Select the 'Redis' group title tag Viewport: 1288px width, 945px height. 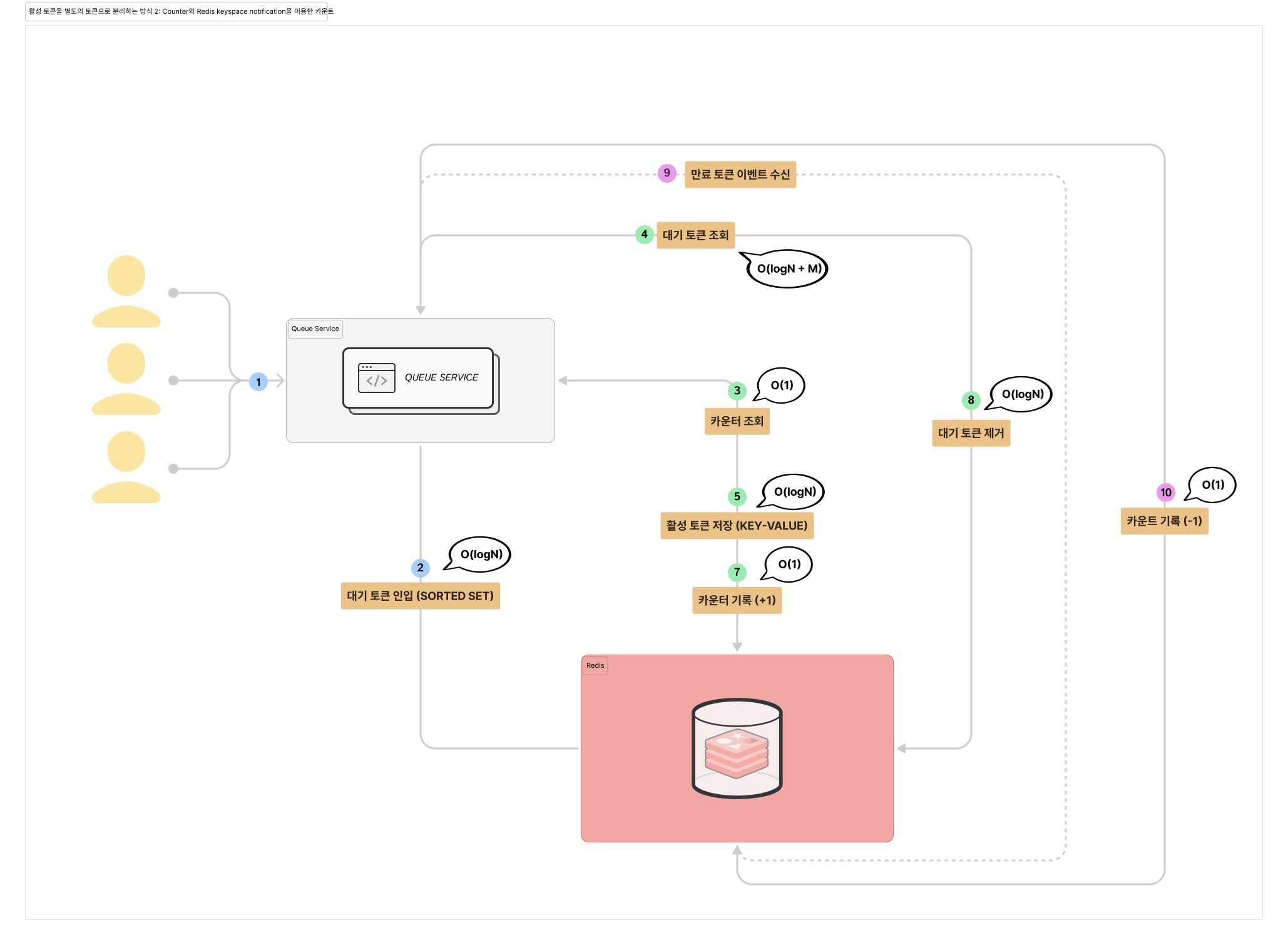click(x=595, y=665)
